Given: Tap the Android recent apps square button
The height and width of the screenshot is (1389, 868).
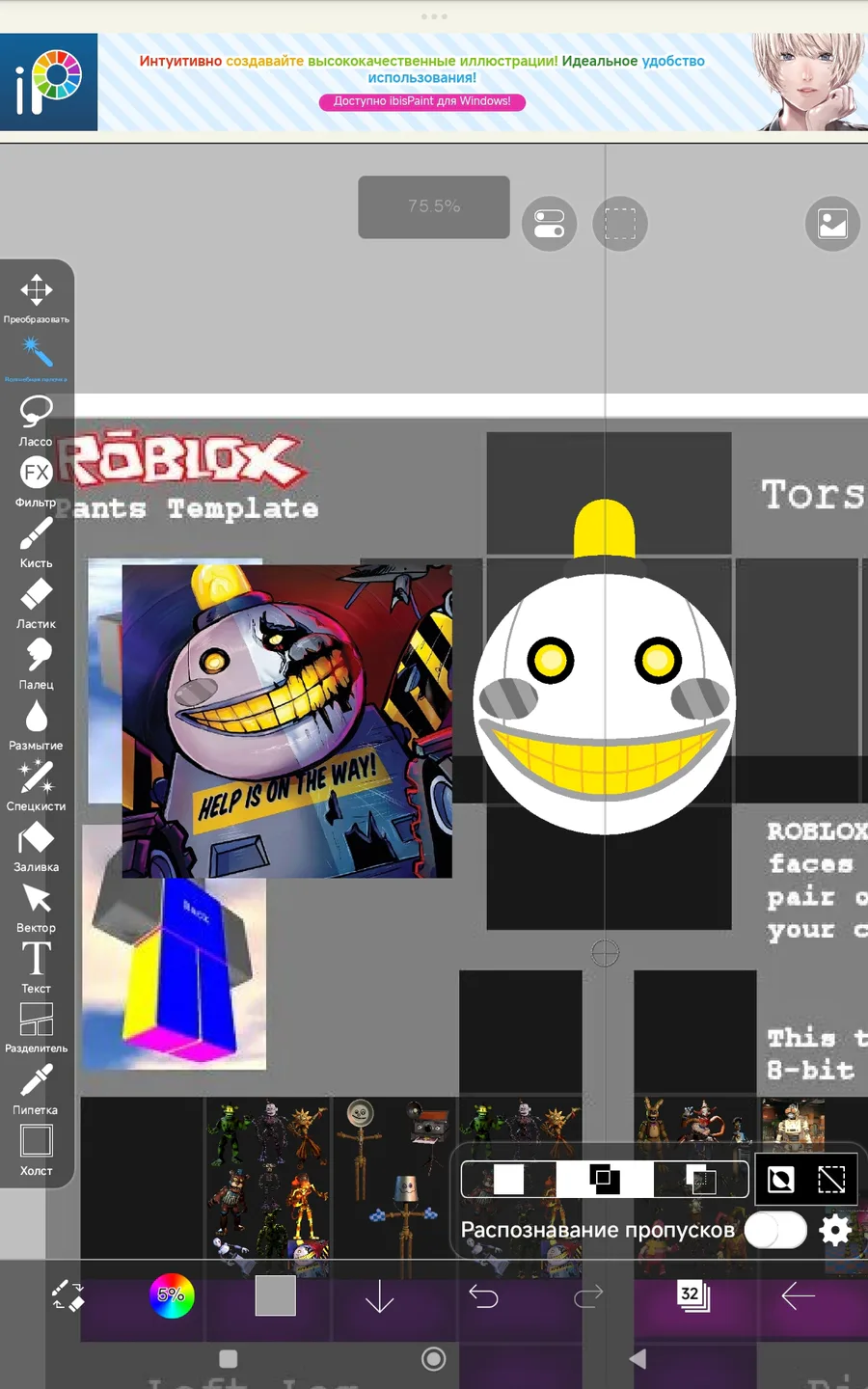Looking at the screenshot, I should [229, 1359].
